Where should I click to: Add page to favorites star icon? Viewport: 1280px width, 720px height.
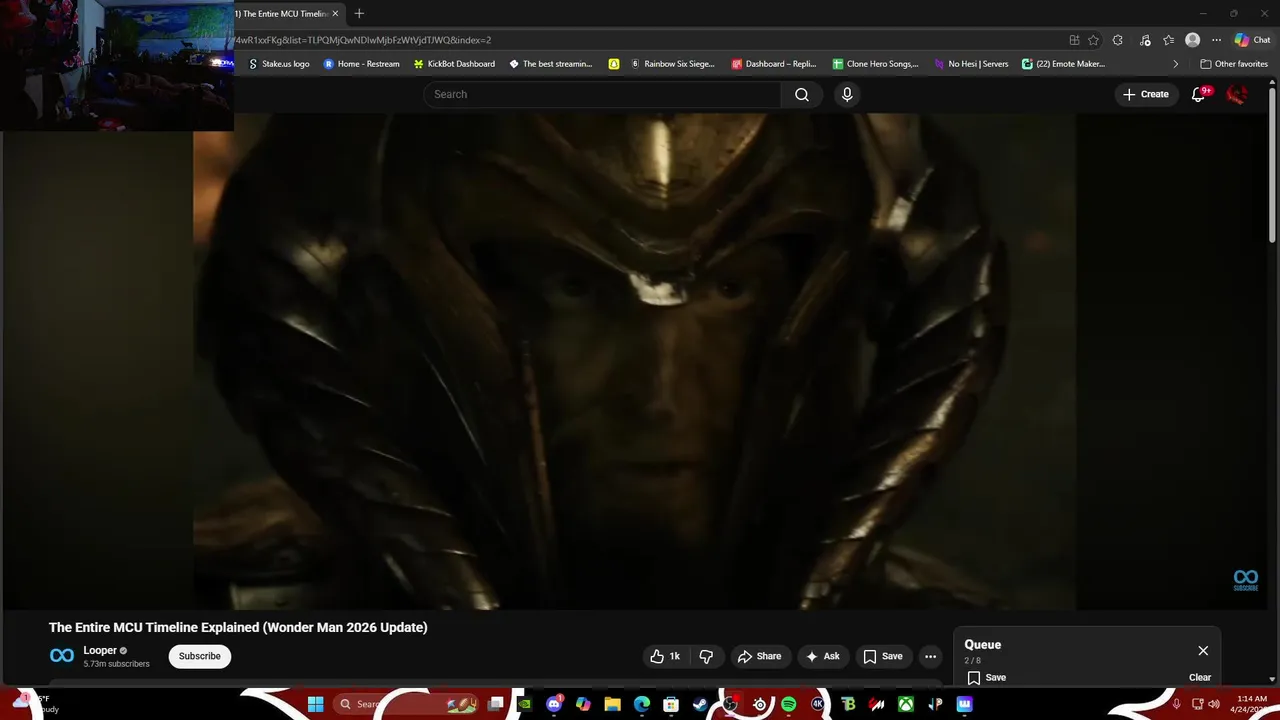coord(1094,40)
